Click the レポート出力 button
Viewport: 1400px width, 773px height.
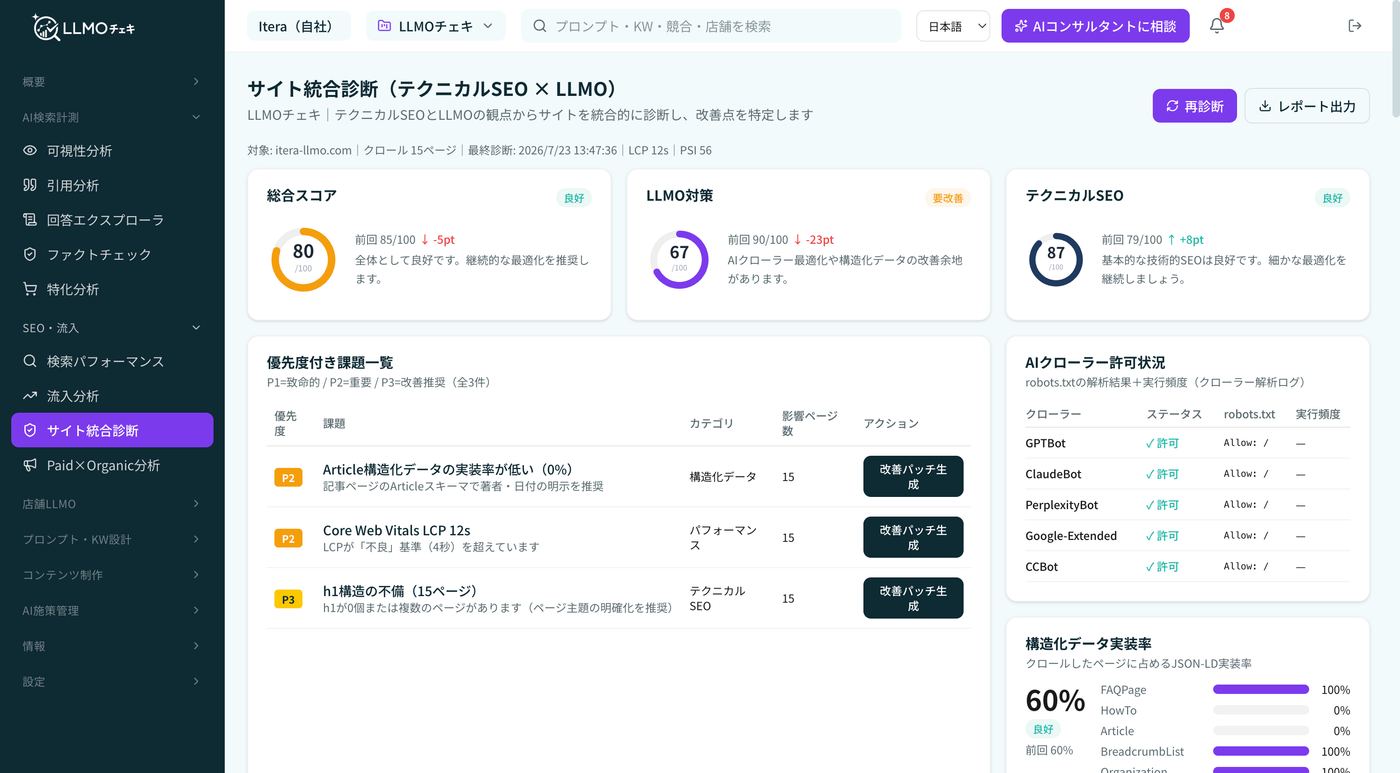1307,106
